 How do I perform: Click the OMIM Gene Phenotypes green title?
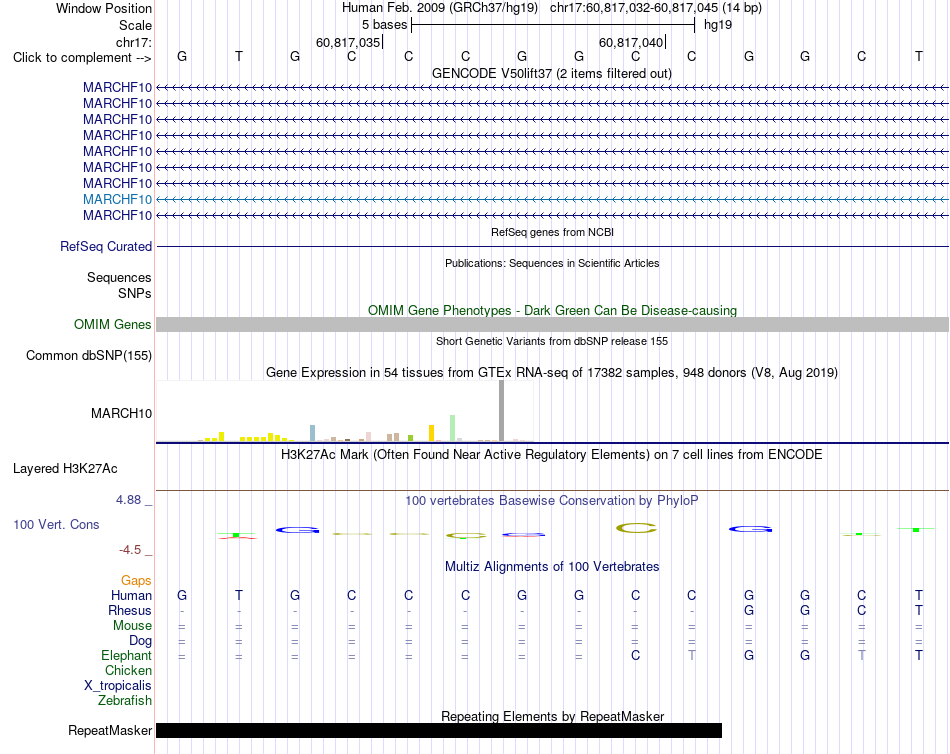coord(552,310)
